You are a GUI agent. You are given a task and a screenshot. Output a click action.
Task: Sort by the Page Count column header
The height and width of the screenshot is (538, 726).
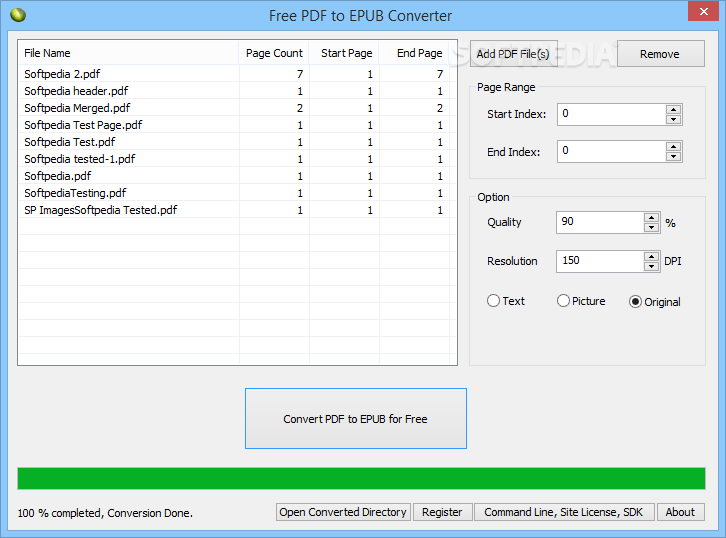(x=274, y=53)
